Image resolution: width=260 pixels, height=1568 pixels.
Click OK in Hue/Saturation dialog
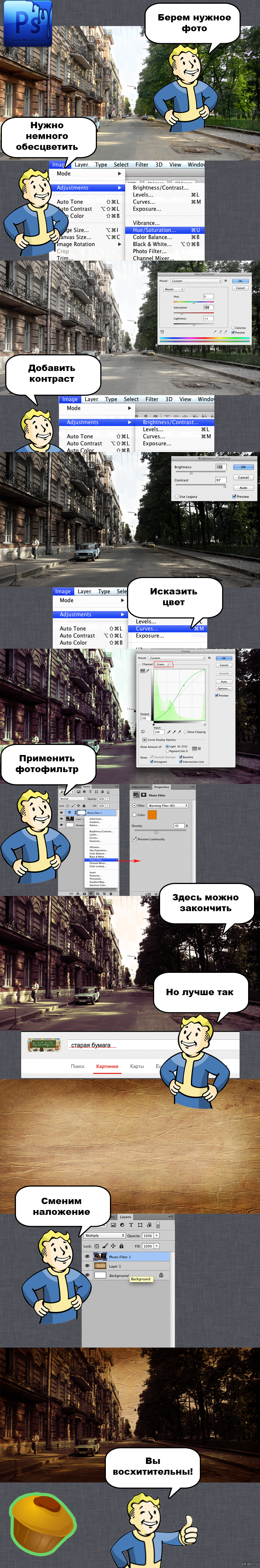(x=240, y=281)
